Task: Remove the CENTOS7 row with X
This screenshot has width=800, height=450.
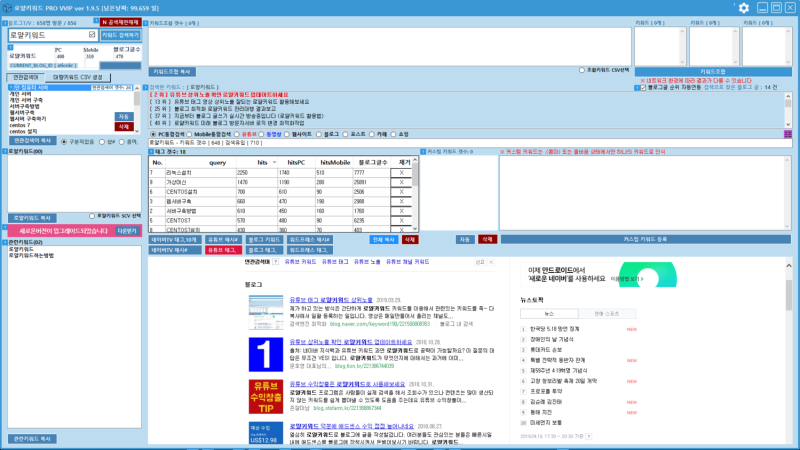Action: pos(401,220)
